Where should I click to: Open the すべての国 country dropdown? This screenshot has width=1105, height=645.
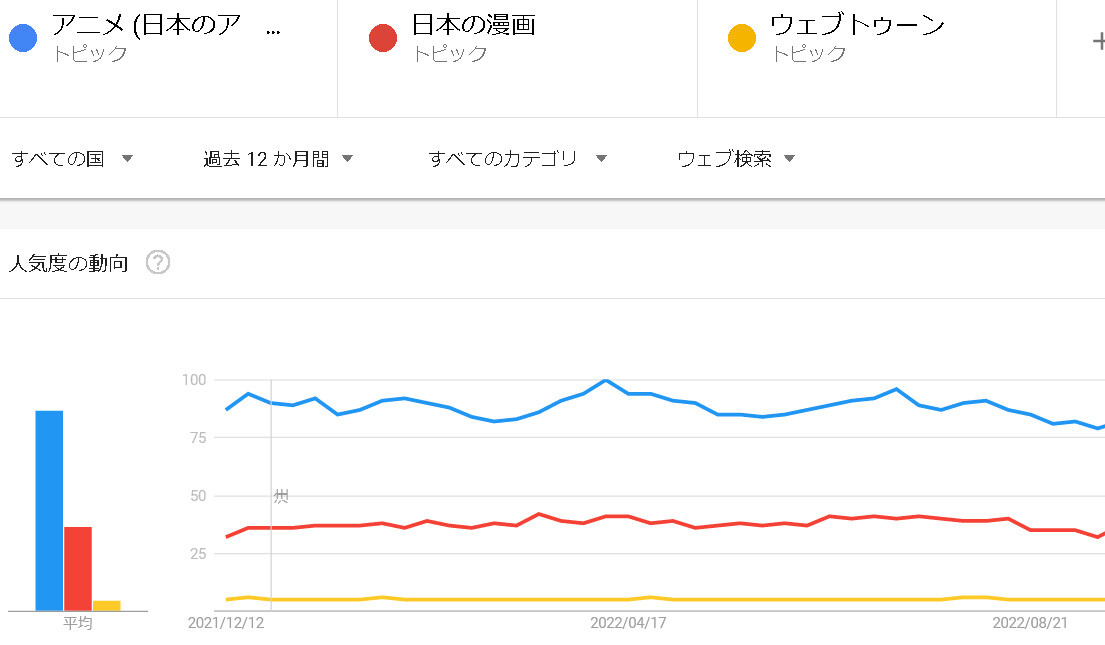(72, 159)
